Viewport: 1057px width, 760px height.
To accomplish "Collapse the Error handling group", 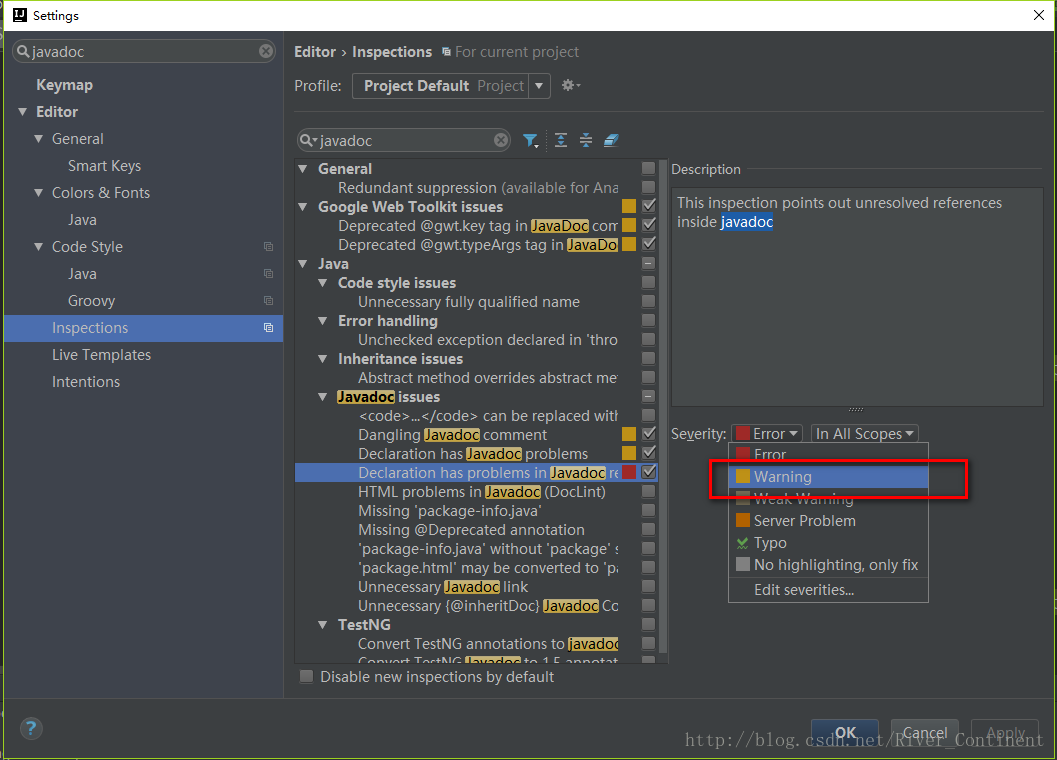I will click(323, 321).
